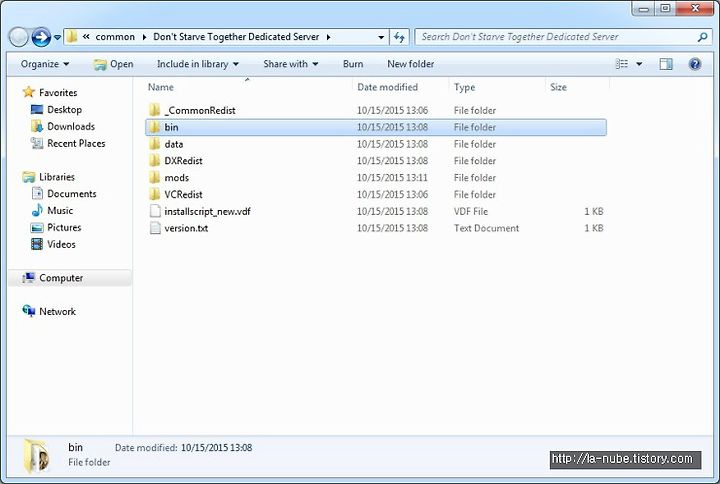Select the data folder icon

point(155,144)
